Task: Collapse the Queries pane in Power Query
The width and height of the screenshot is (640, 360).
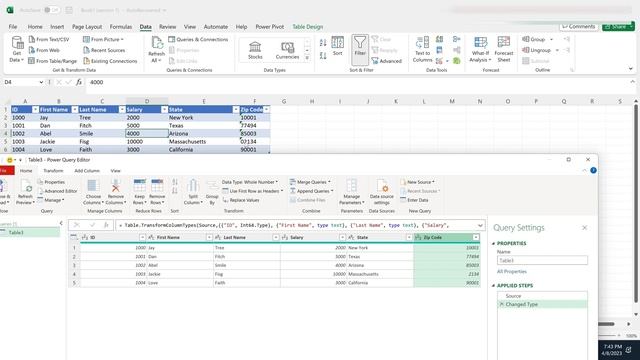Action: point(61,223)
